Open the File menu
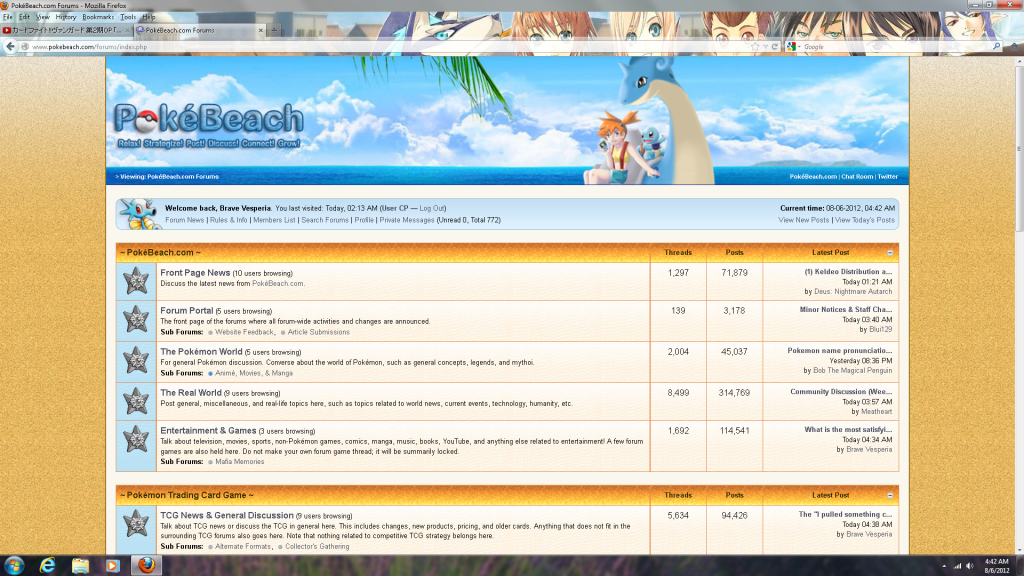This screenshot has width=1024, height=576. click(x=8, y=17)
